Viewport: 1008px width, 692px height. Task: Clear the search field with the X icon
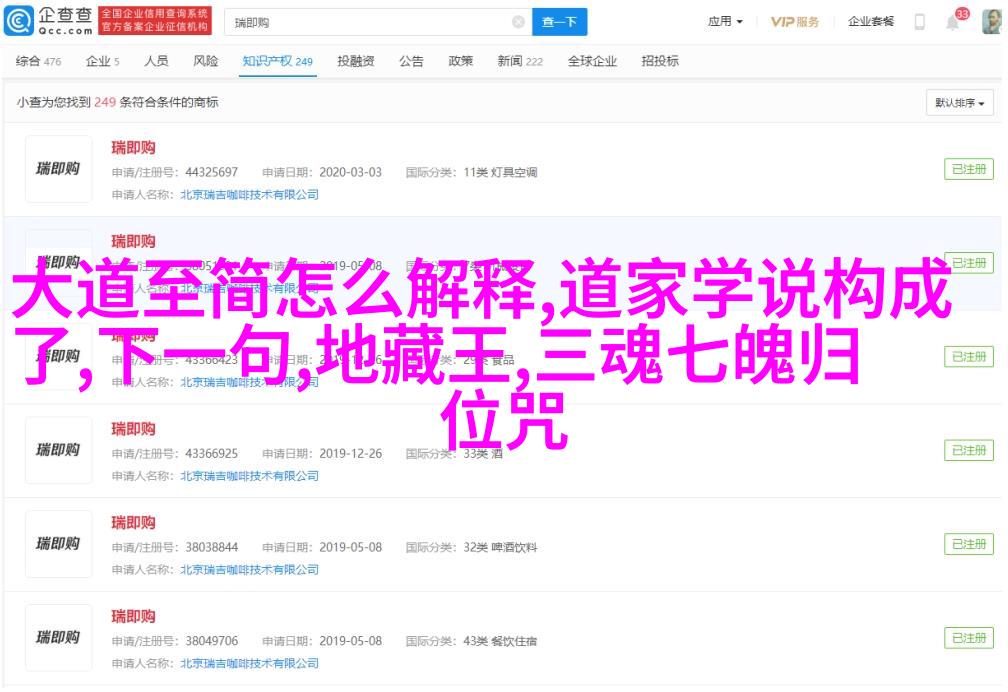click(518, 23)
